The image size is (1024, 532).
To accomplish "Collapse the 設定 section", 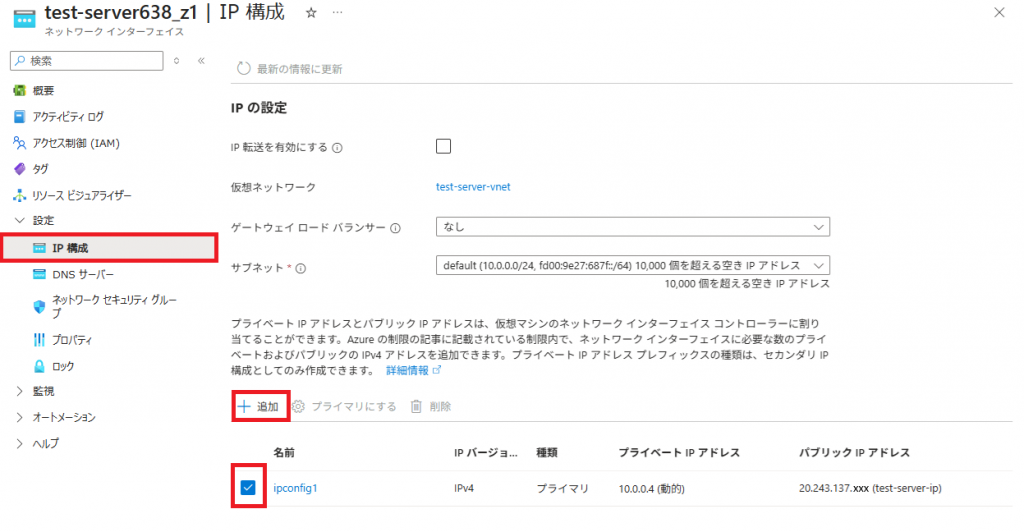I will pyautogui.click(x=20, y=221).
